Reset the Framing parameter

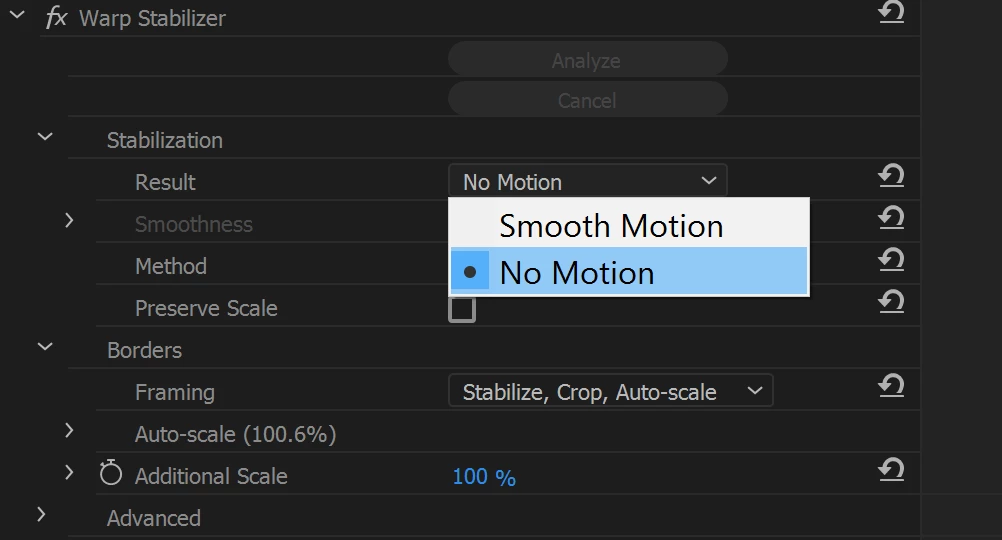(891, 385)
